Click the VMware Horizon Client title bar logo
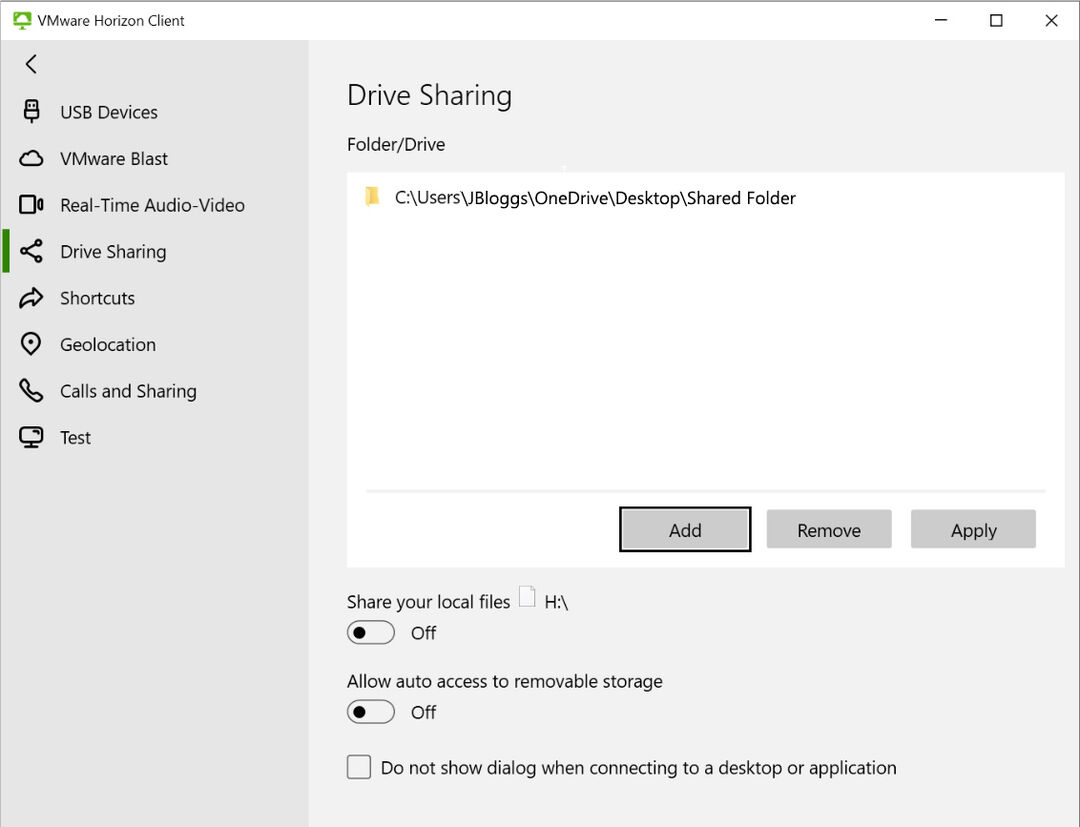Image resolution: width=1080 pixels, height=827 pixels. coord(22,20)
